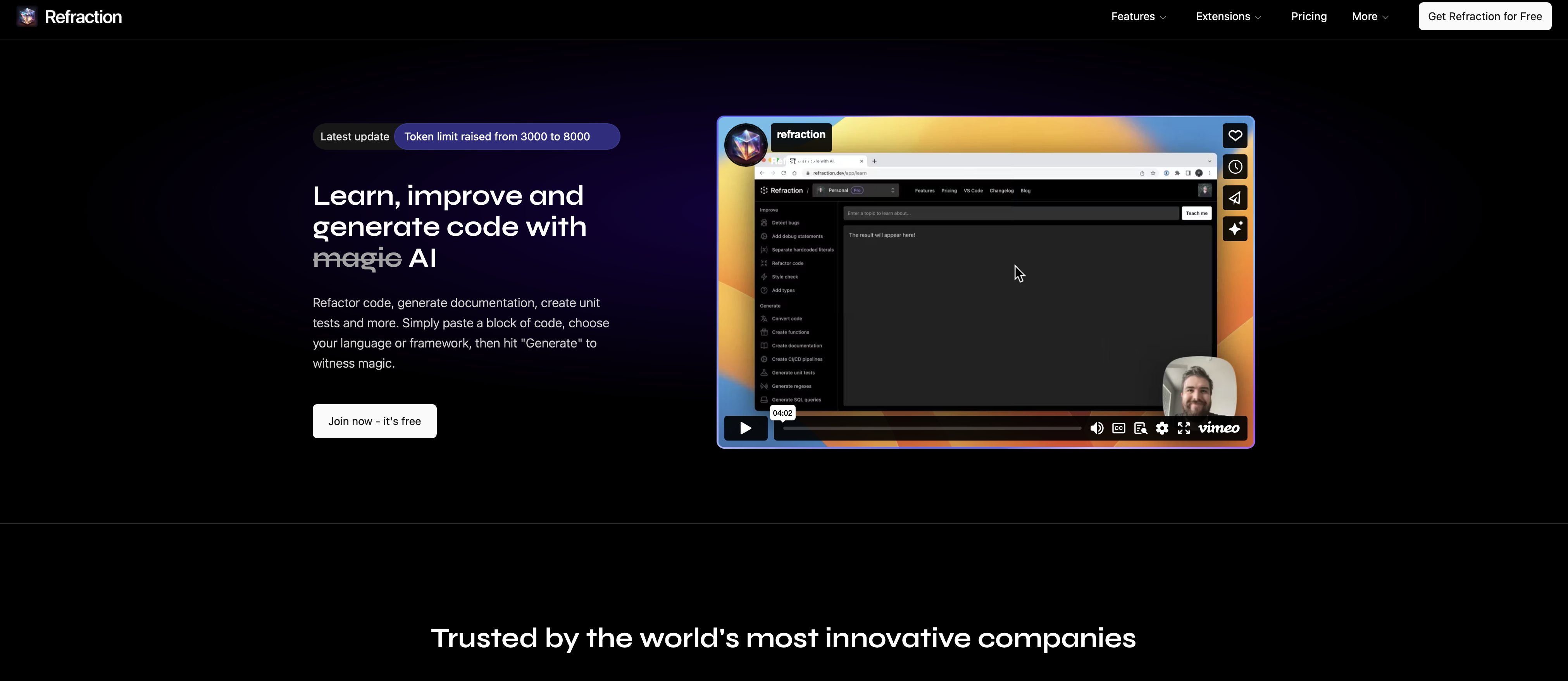The height and width of the screenshot is (681, 1568).
Task: Click the Vimeo logo in player
Action: 1218,428
